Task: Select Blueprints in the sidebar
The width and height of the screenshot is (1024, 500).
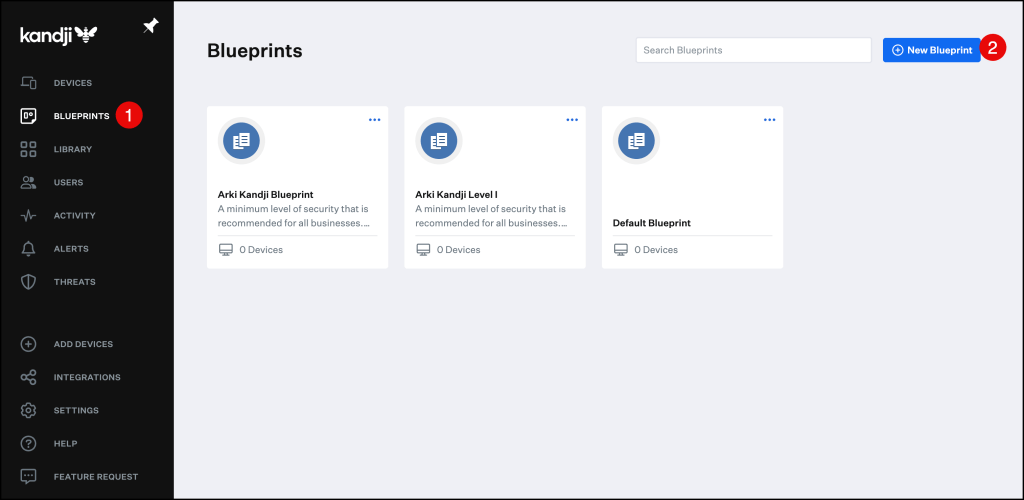Action: pyautogui.click(x=80, y=116)
